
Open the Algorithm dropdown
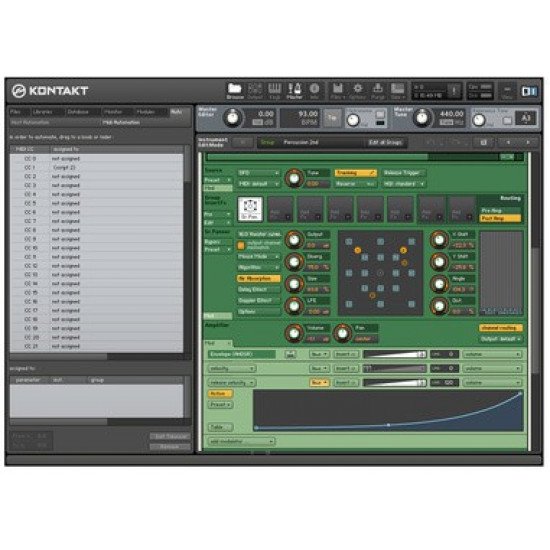click(x=259, y=268)
